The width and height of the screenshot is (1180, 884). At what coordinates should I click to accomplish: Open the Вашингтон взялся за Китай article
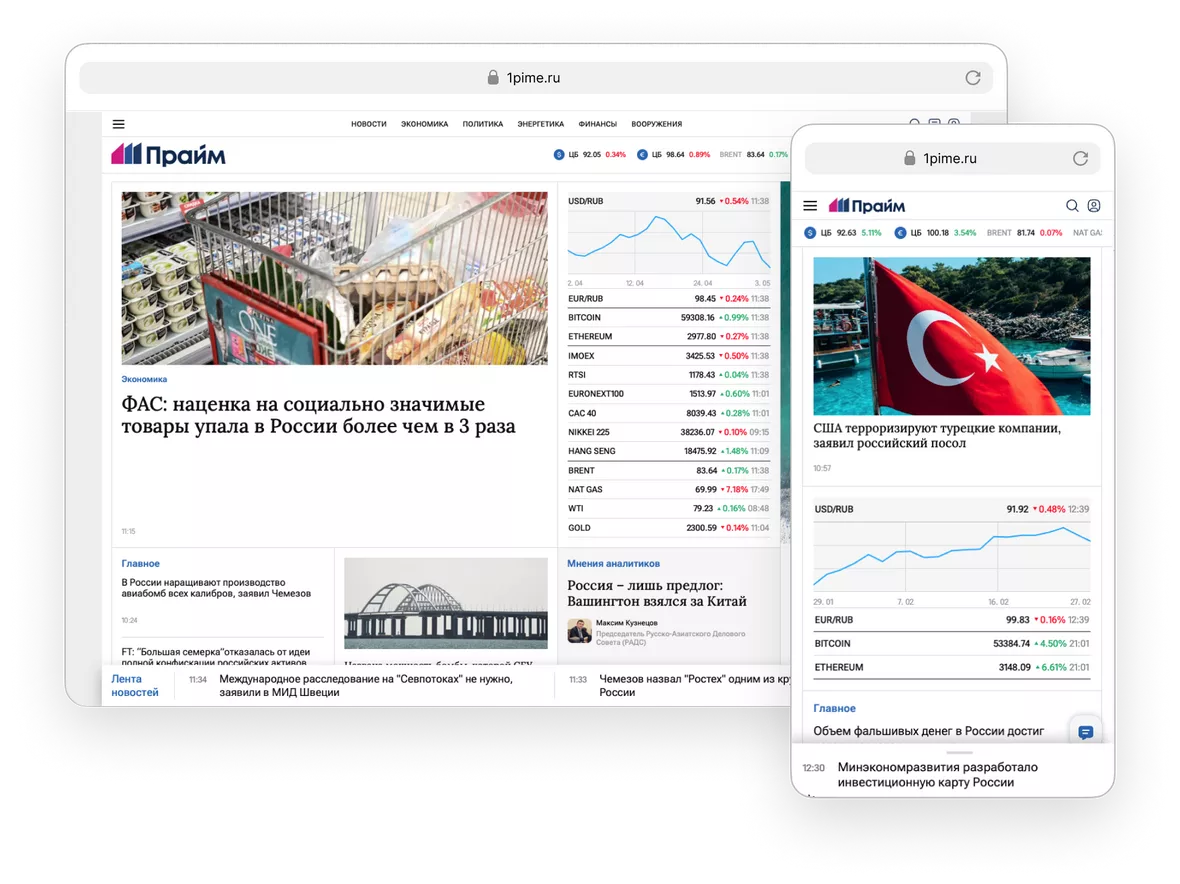(x=657, y=594)
